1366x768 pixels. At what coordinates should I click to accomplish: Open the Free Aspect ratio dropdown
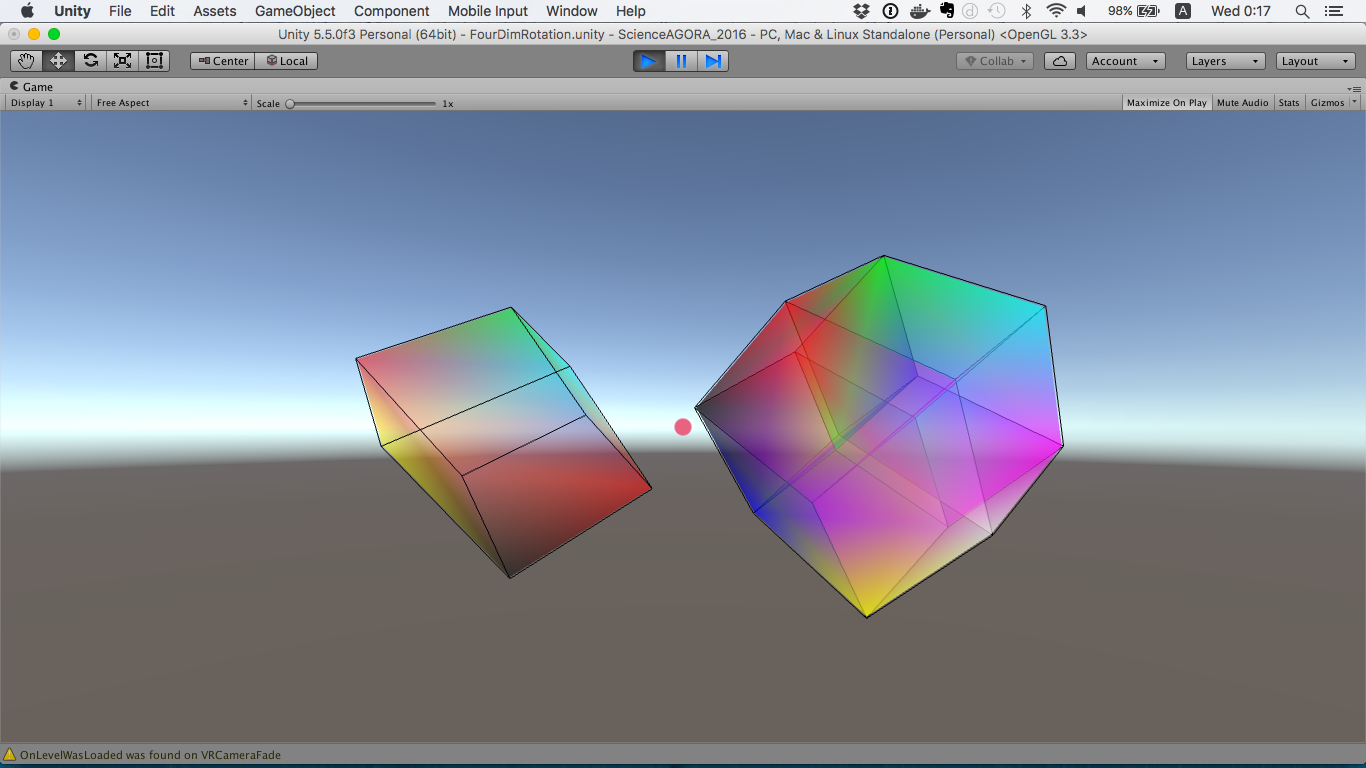[168, 102]
